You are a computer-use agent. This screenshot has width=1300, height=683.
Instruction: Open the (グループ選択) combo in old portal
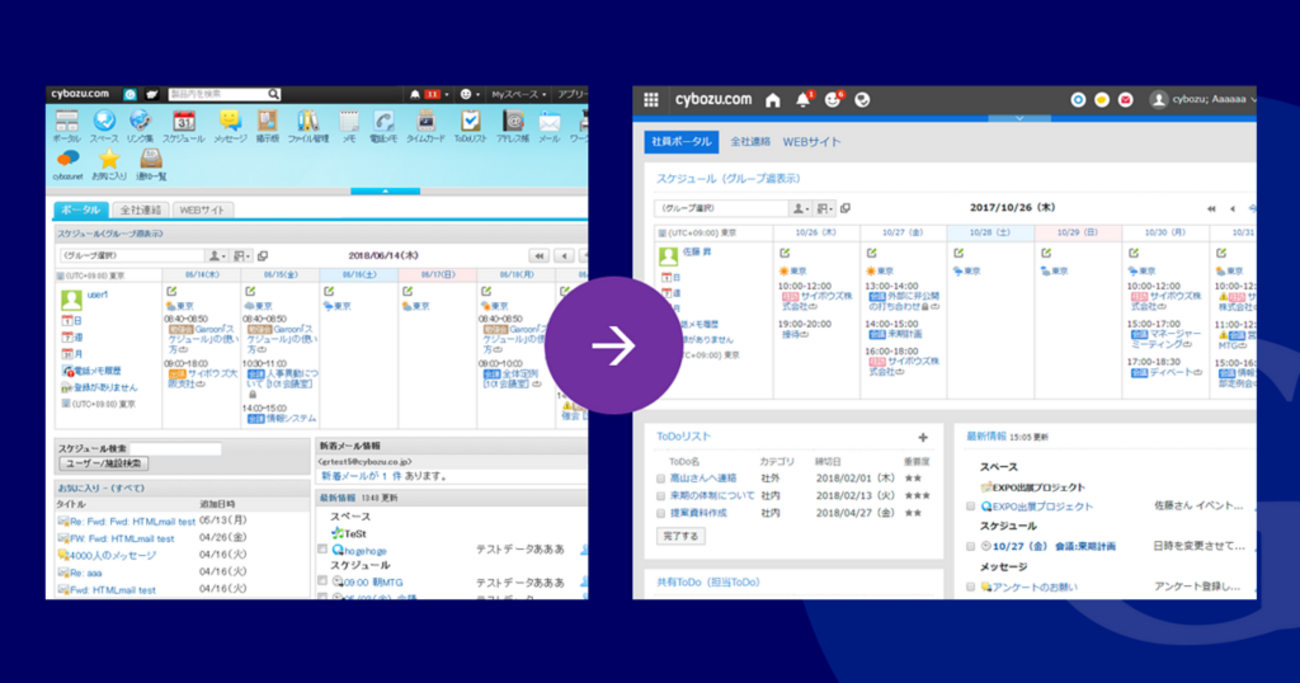(x=130, y=256)
